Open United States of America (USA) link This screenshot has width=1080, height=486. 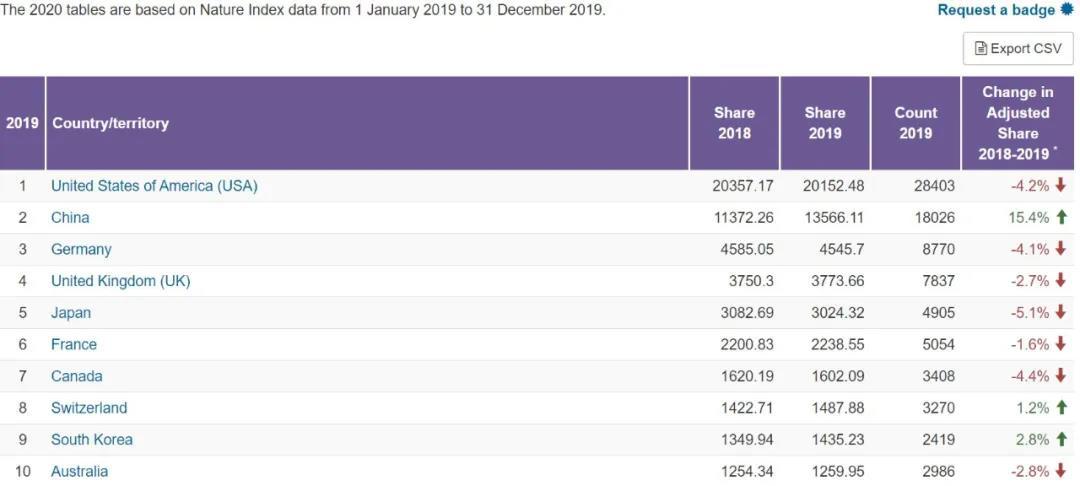[154, 186]
